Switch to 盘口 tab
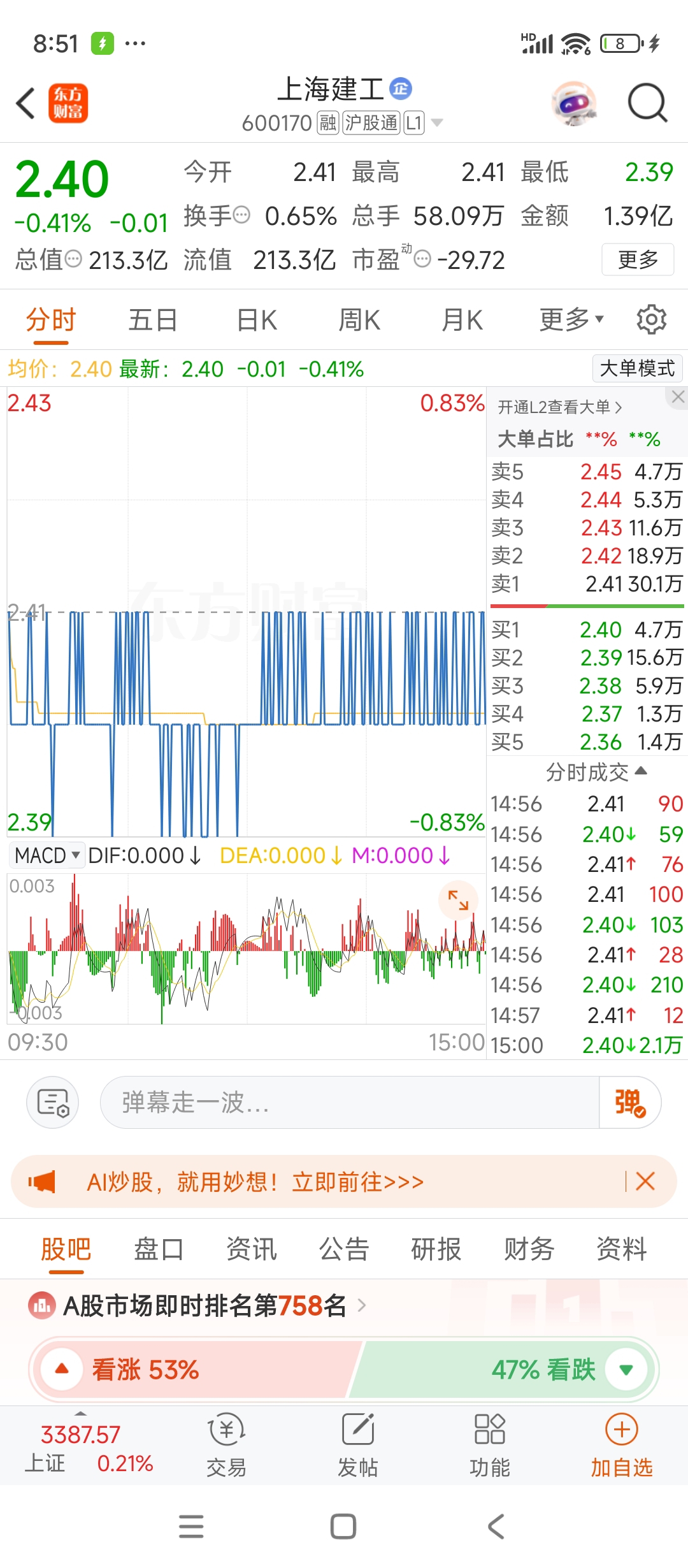The image size is (688, 1568). point(159,1249)
